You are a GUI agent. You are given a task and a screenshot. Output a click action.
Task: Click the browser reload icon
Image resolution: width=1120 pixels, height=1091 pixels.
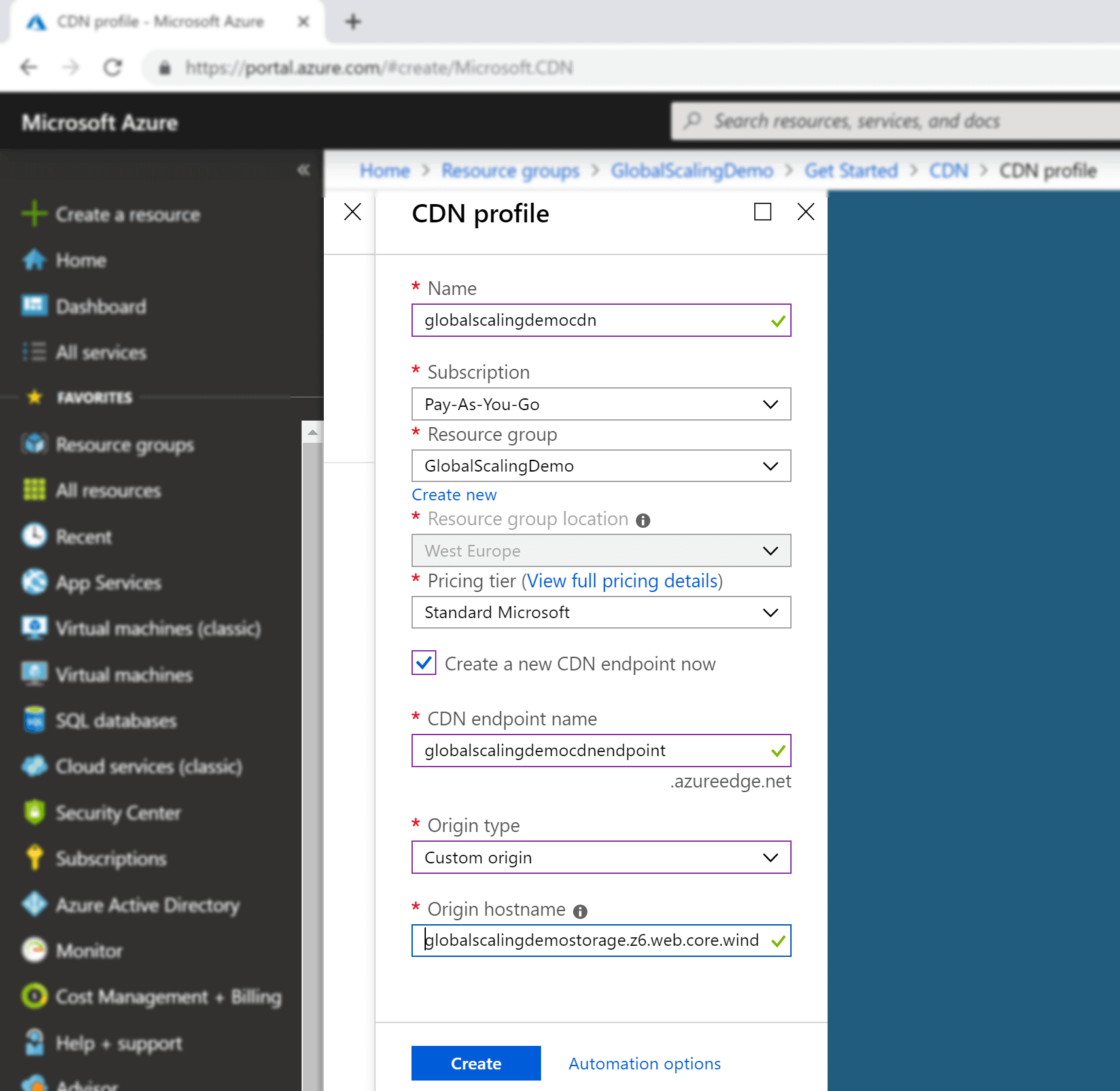[x=113, y=67]
